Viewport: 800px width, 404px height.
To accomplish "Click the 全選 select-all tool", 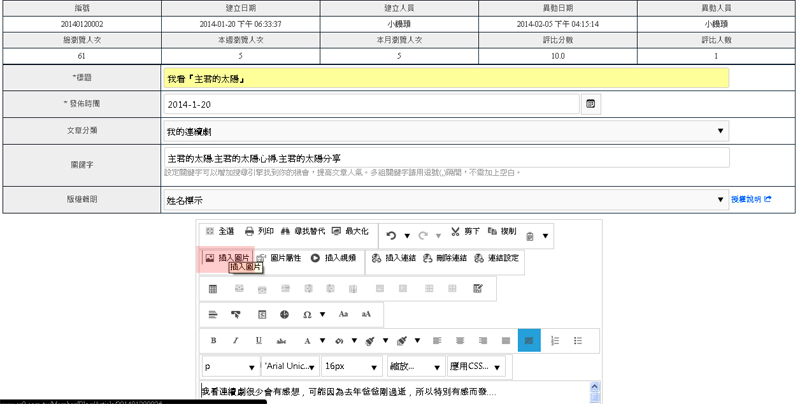I will point(220,232).
